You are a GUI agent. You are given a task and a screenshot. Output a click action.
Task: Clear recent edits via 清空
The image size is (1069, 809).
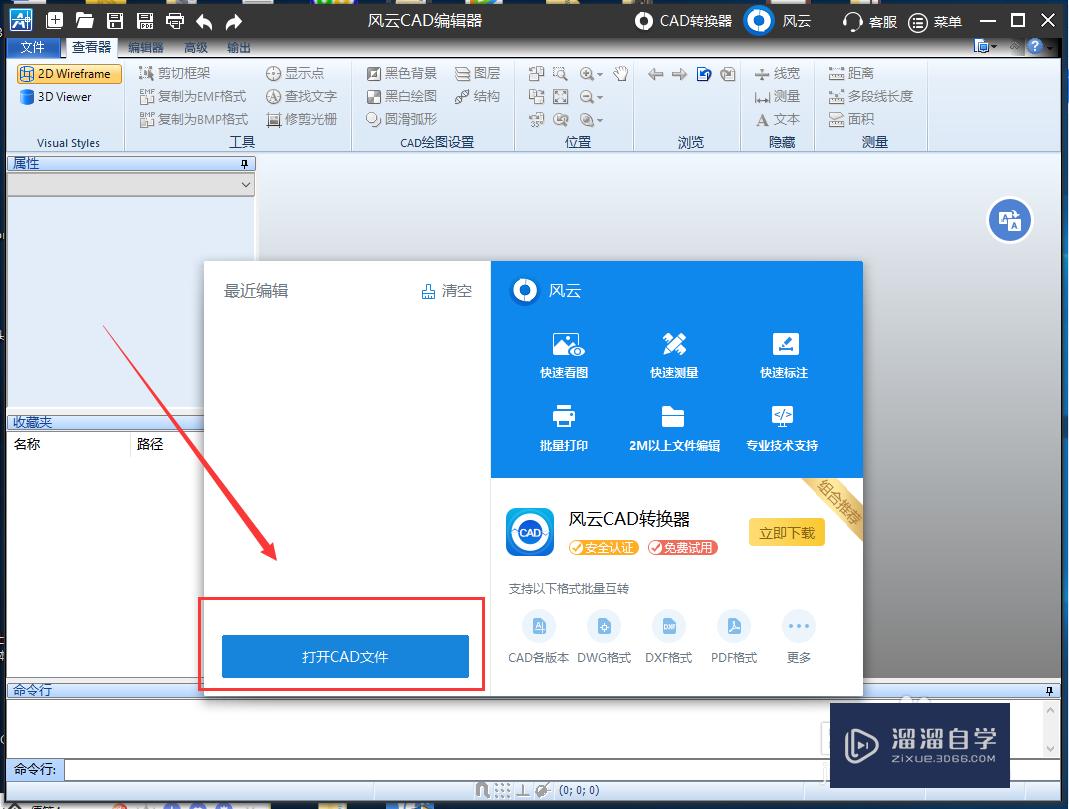coord(447,290)
